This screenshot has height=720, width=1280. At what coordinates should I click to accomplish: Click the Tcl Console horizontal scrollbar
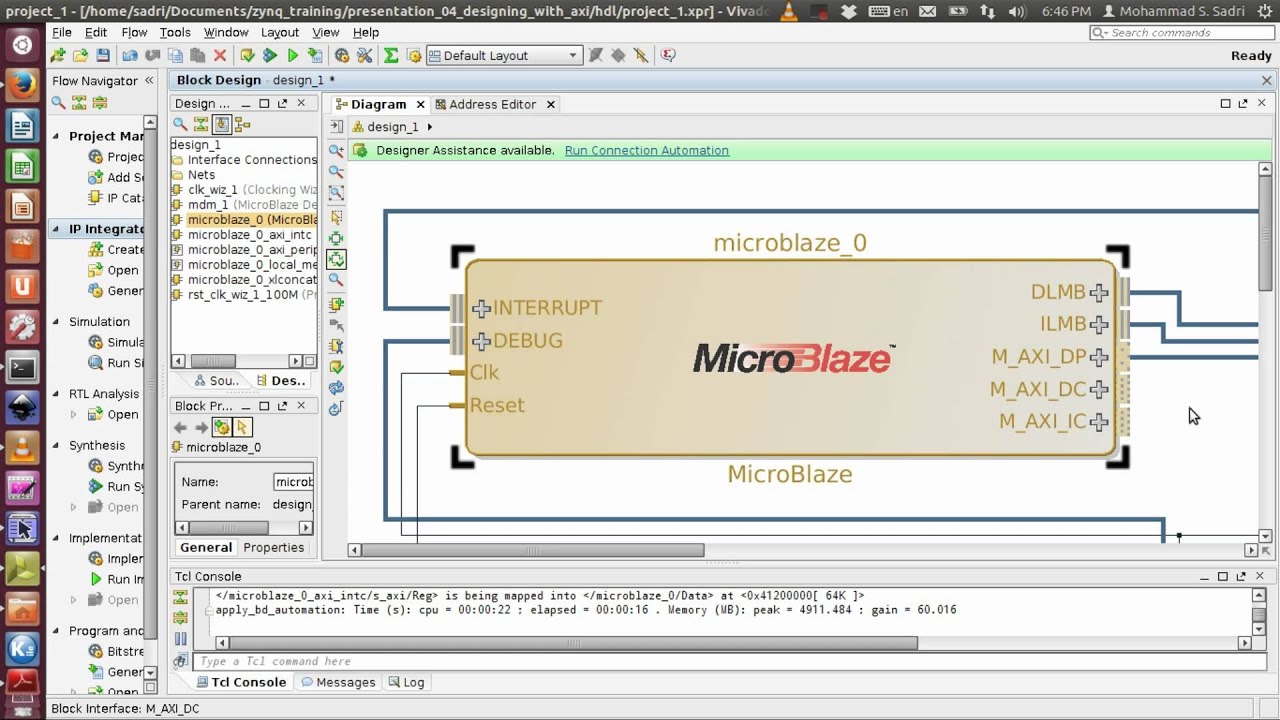[572, 643]
